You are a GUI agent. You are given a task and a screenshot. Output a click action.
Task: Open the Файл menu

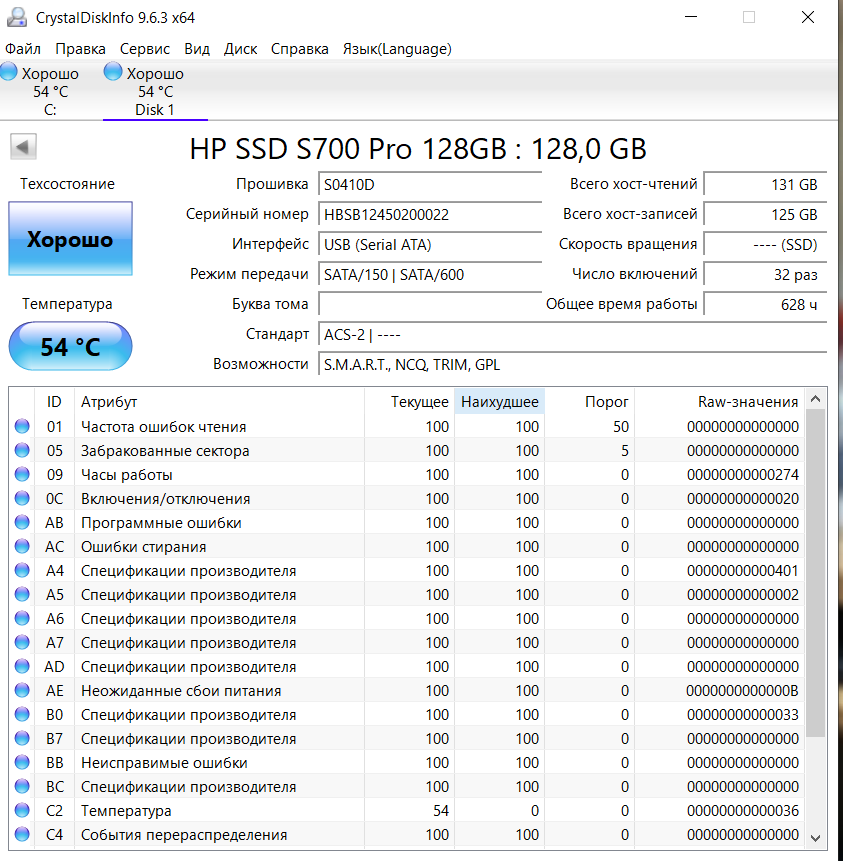click(23, 49)
